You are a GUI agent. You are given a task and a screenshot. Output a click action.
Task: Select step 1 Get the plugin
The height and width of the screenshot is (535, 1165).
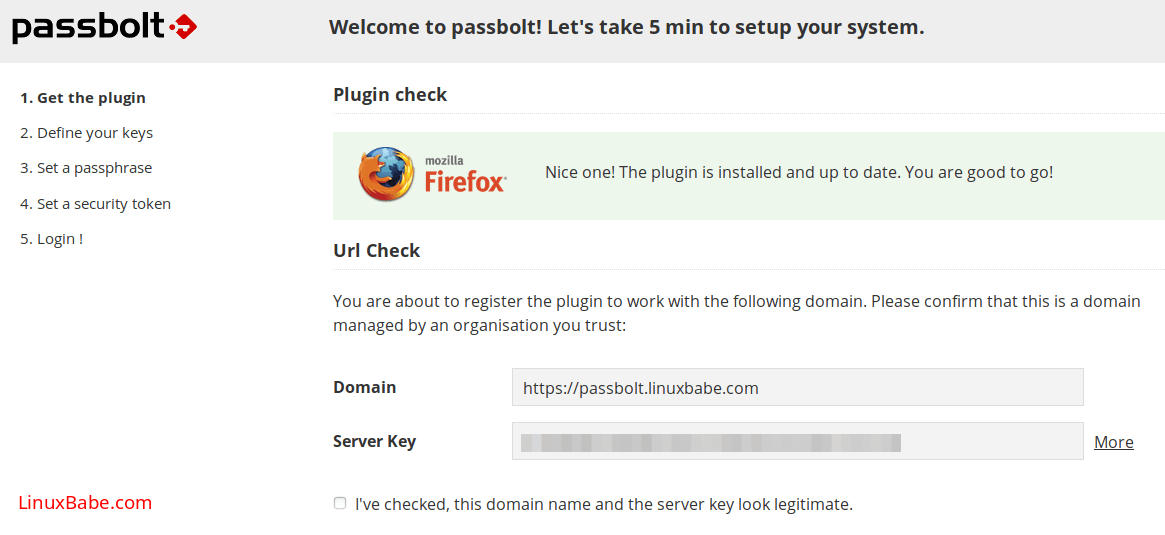[83, 98]
